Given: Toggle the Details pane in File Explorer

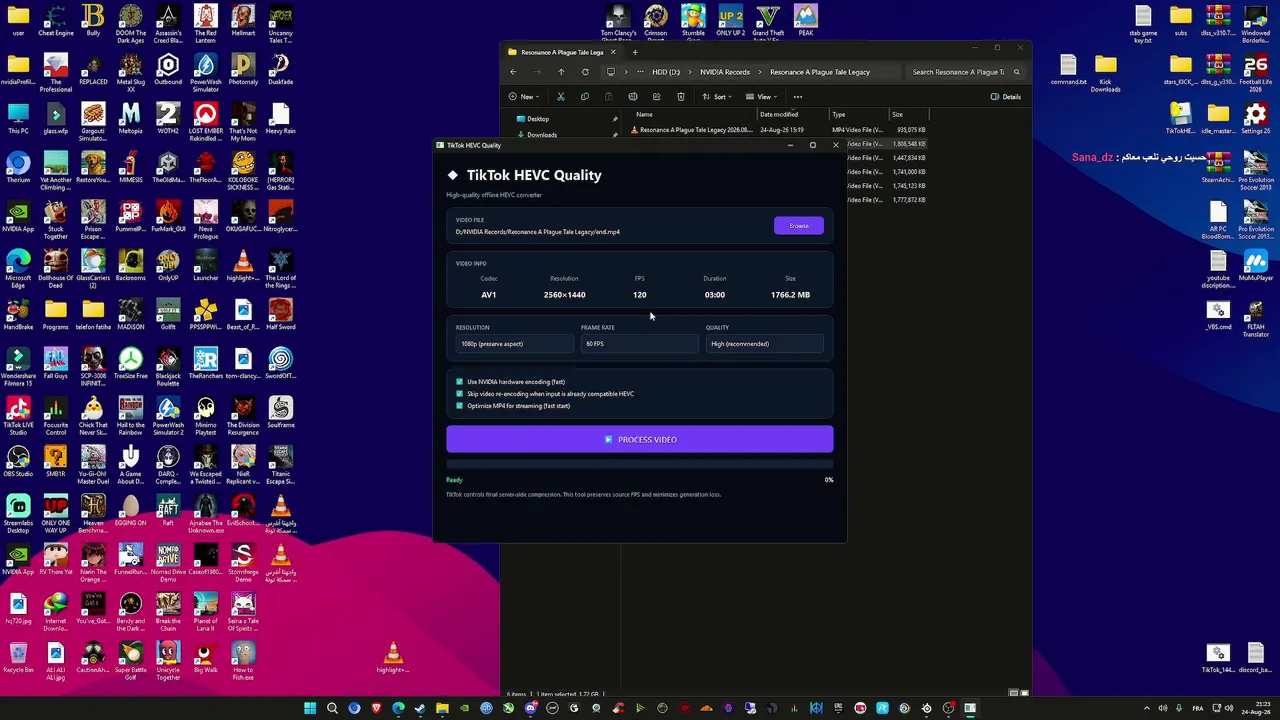Looking at the screenshot, I should click(1006, 97).
